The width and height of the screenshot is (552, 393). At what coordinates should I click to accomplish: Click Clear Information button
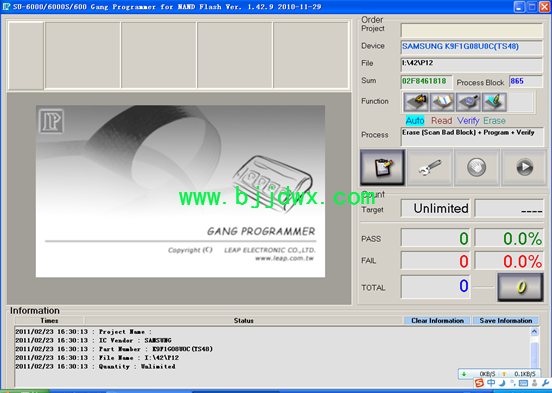coord(437,320)
